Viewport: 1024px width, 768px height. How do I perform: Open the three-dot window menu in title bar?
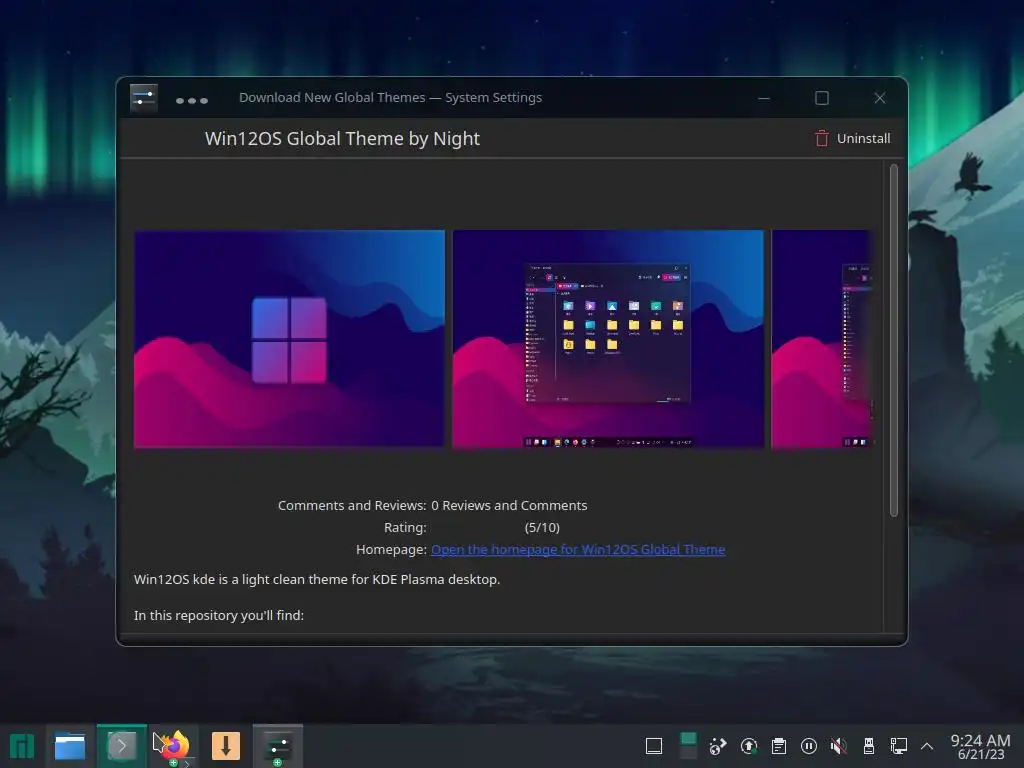(192, 101)
